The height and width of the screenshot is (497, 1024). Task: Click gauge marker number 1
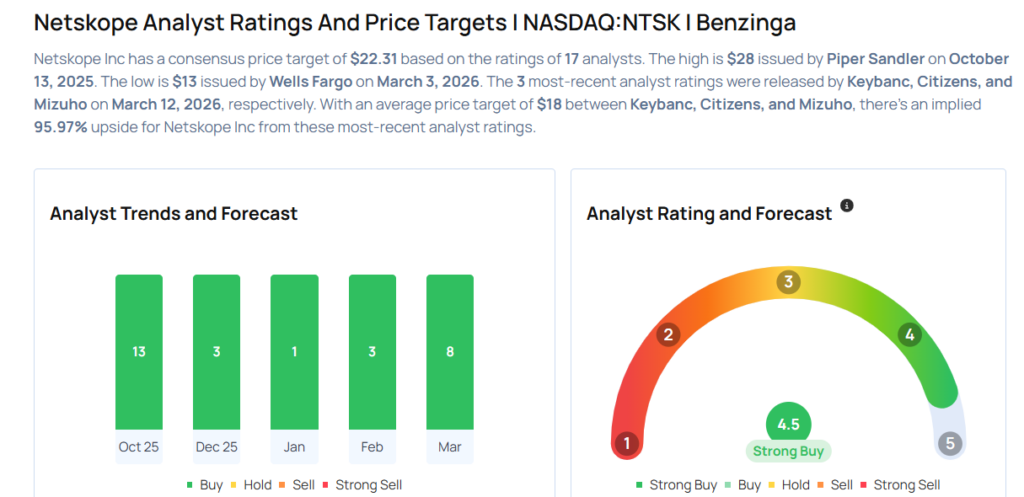pyautogui.click(x=627, y=443)
